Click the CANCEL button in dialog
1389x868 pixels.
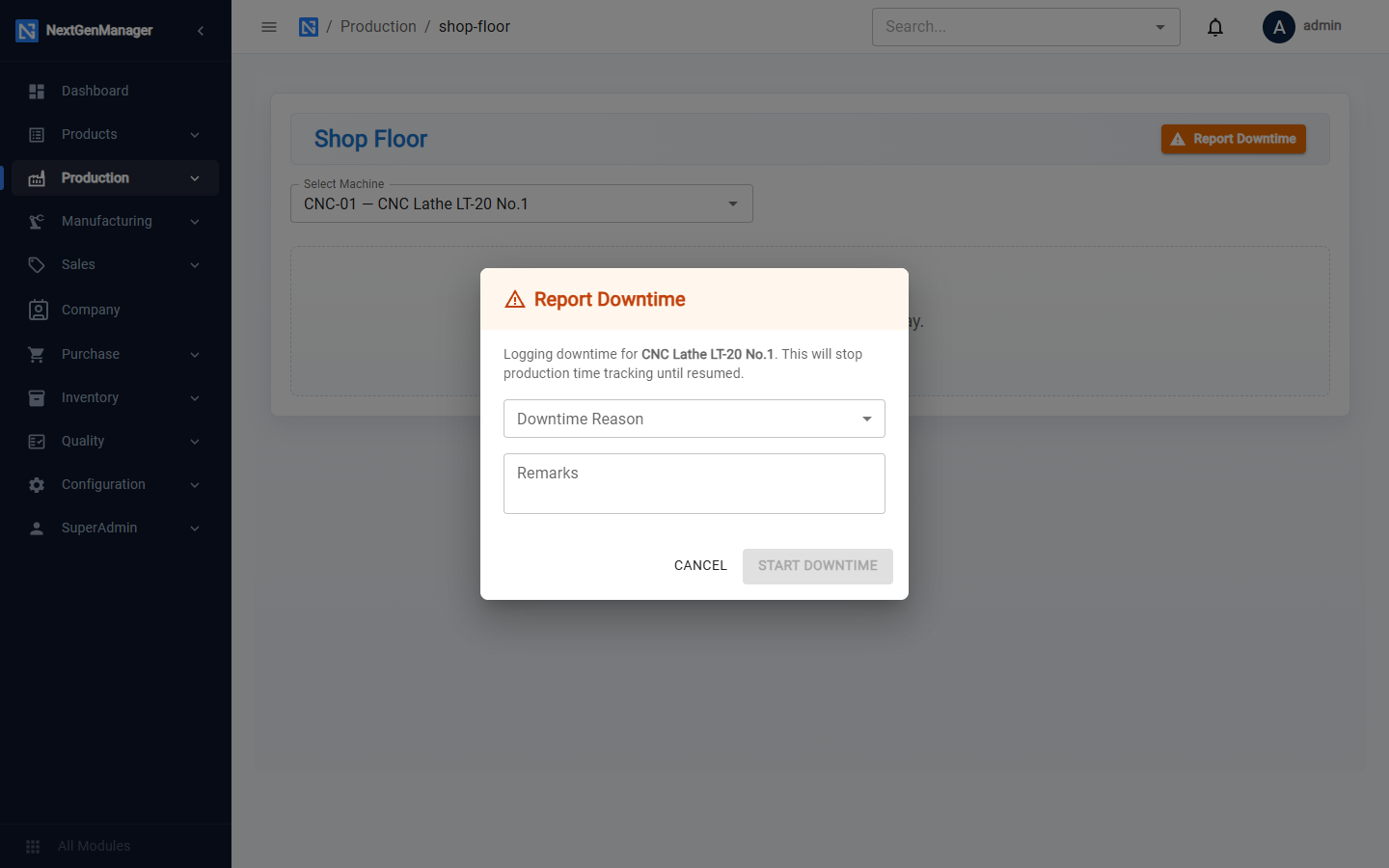700,566
